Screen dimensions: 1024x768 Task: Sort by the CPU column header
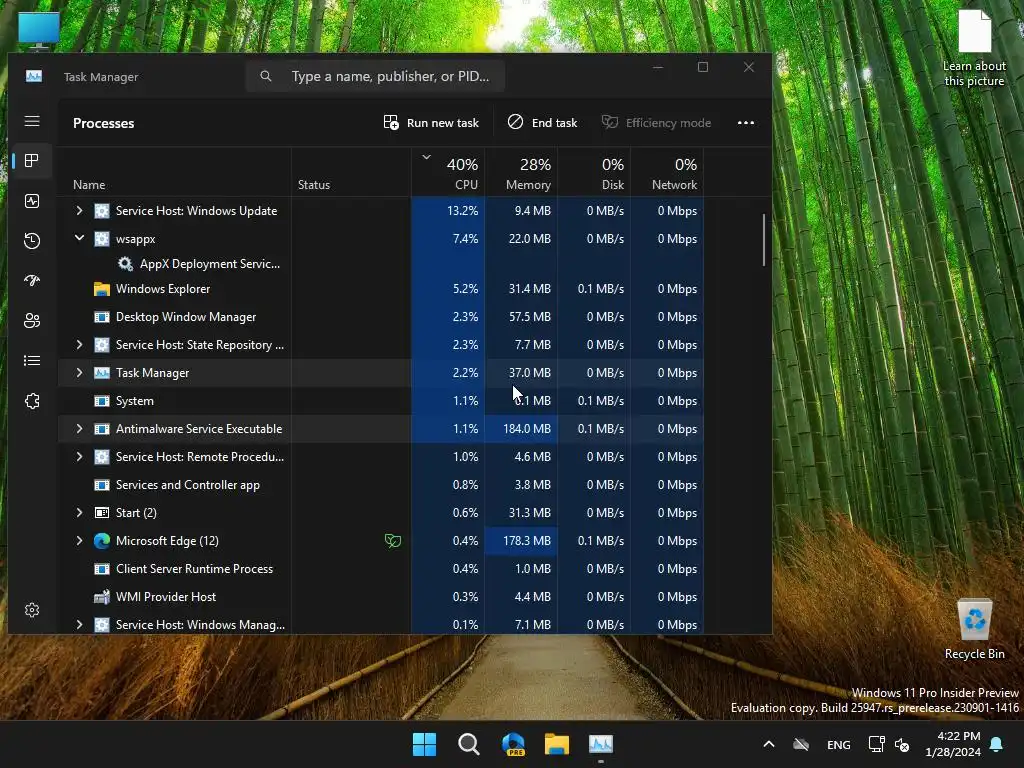(x=448, y=172)
